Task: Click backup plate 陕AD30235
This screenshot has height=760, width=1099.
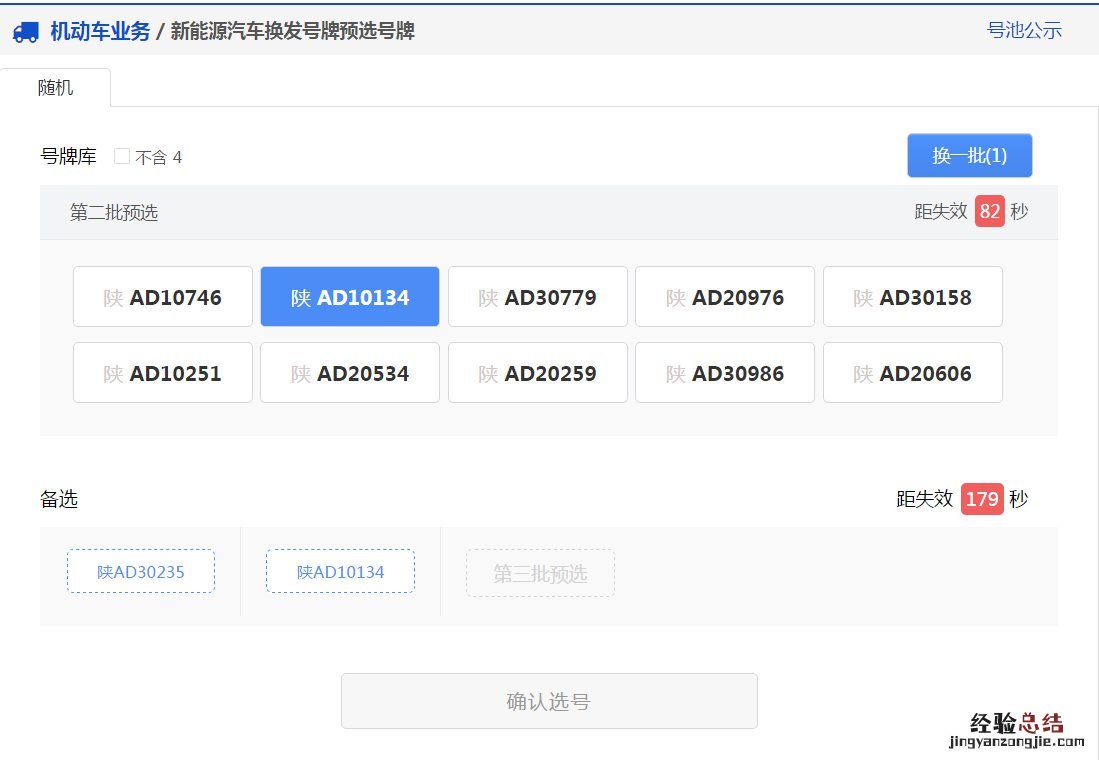Action: [x=140, y=571]
